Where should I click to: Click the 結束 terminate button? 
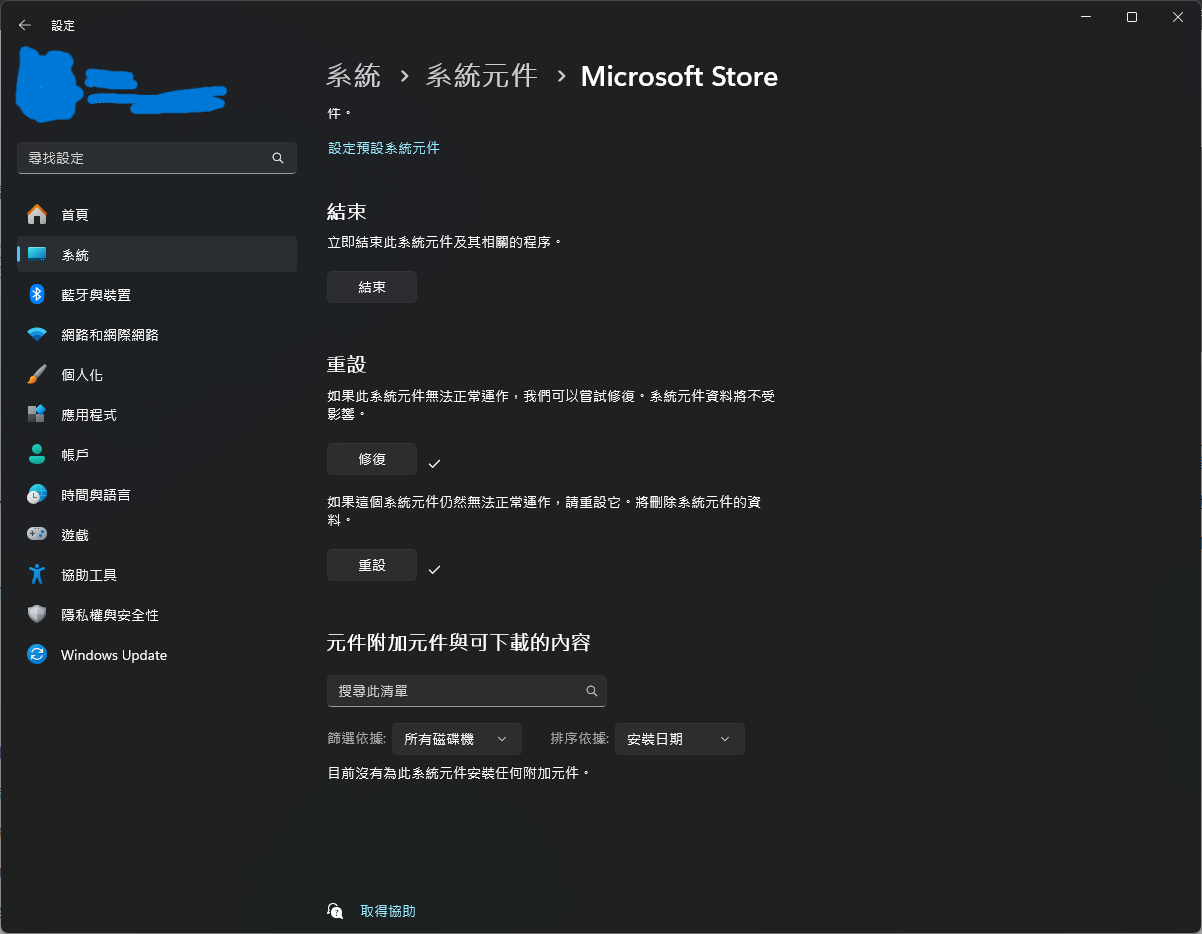[372, 287]
